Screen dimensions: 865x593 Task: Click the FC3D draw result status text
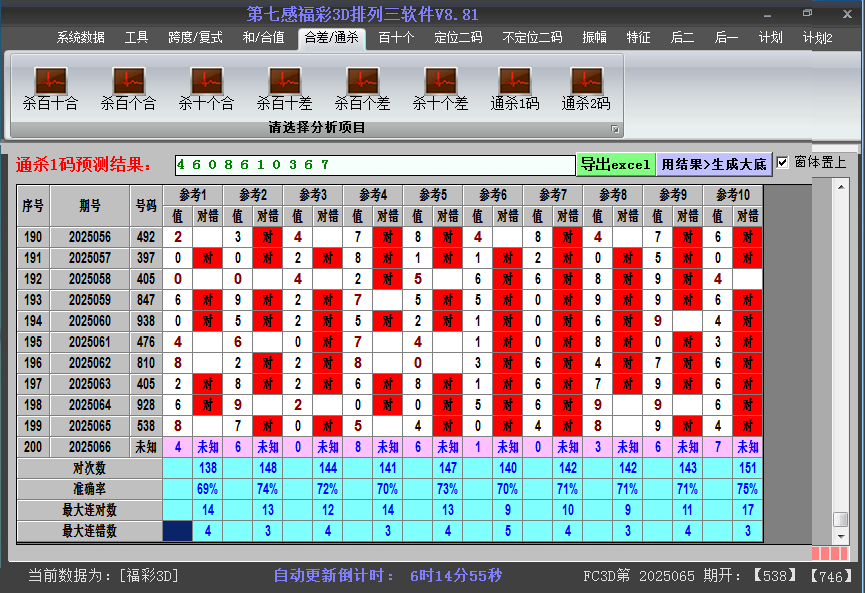[x=720, y=576]
